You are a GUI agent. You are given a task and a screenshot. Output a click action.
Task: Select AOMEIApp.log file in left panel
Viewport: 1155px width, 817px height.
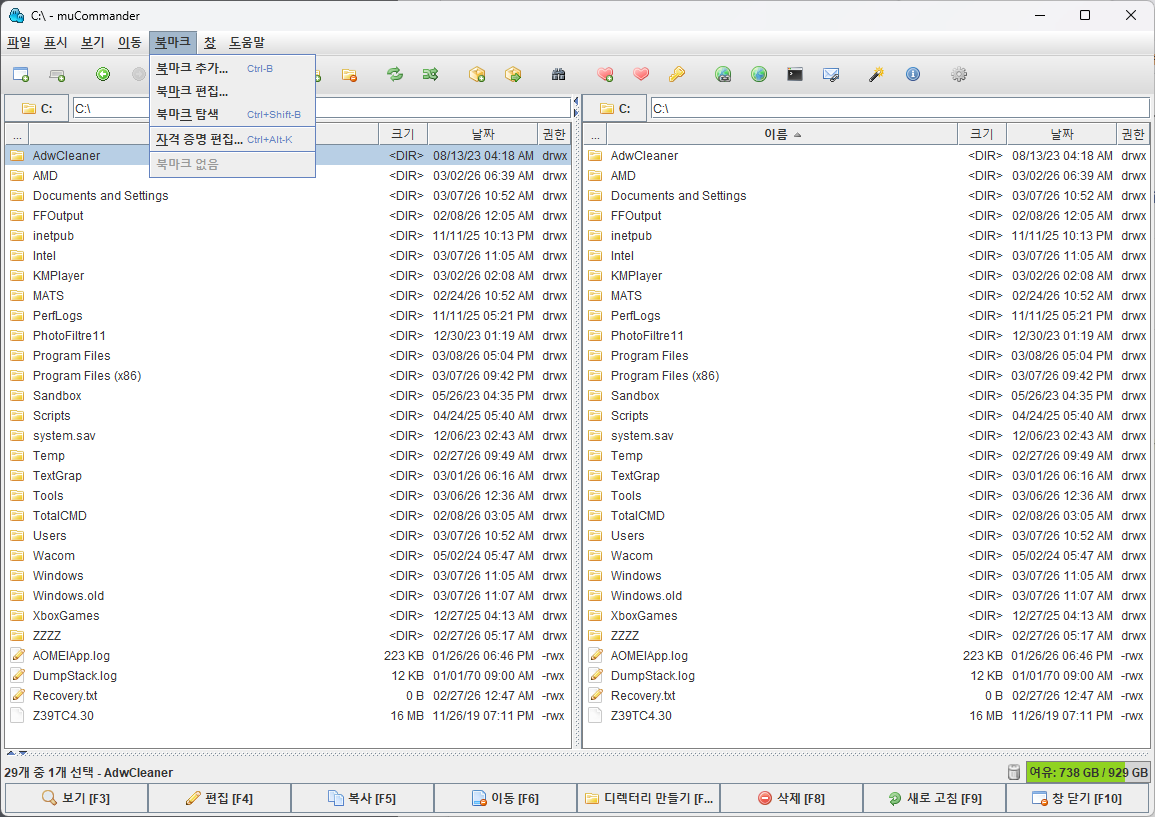(288, 656)
